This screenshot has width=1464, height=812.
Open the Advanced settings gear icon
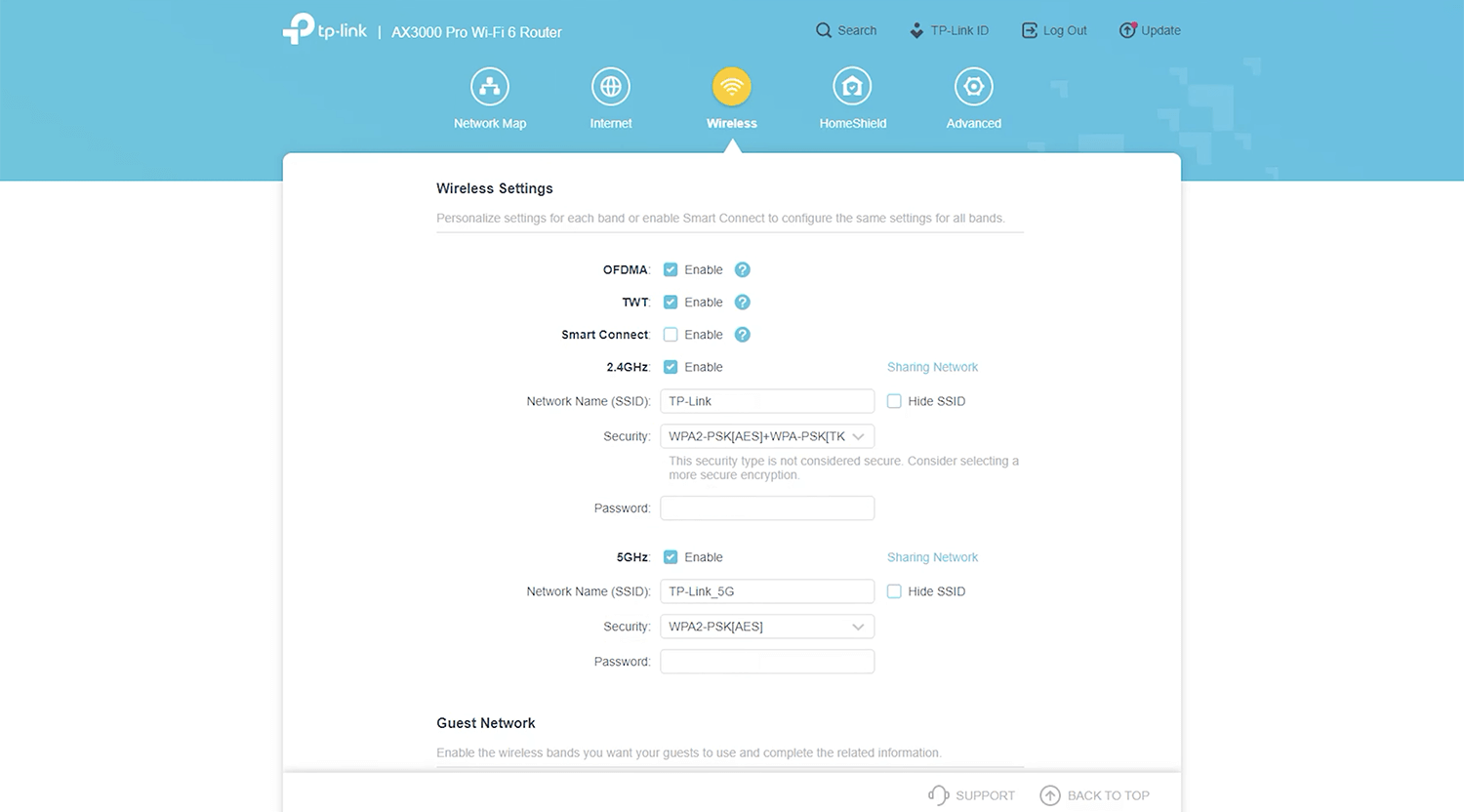(973, 87)
